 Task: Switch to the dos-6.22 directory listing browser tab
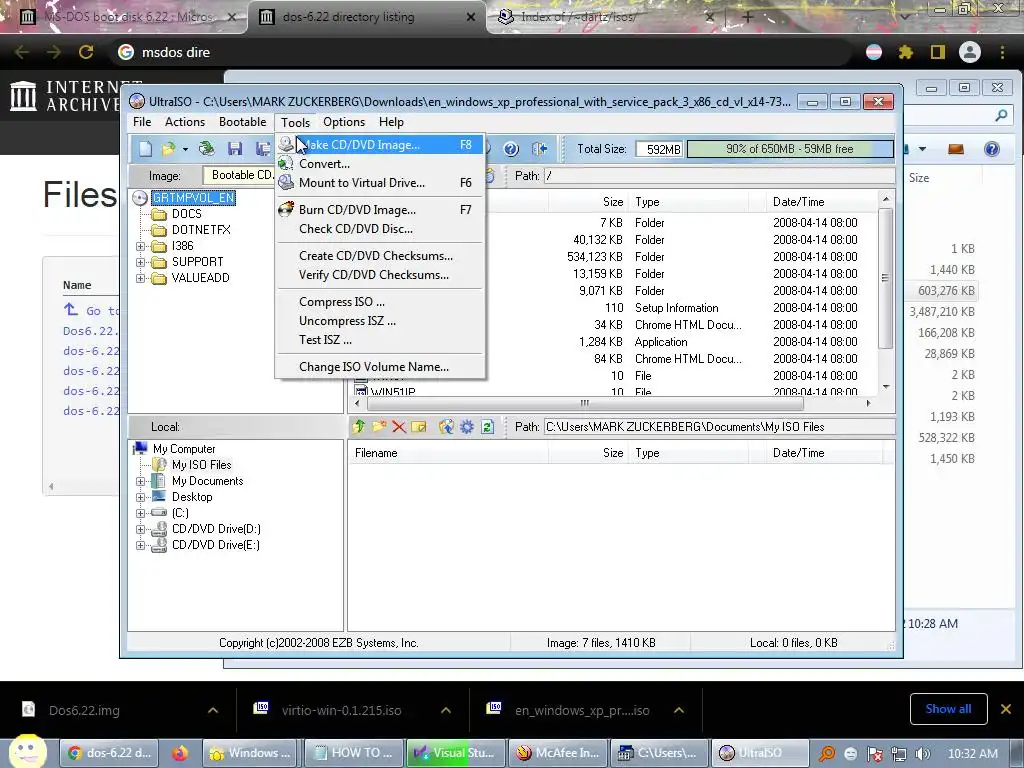[367, 17]
